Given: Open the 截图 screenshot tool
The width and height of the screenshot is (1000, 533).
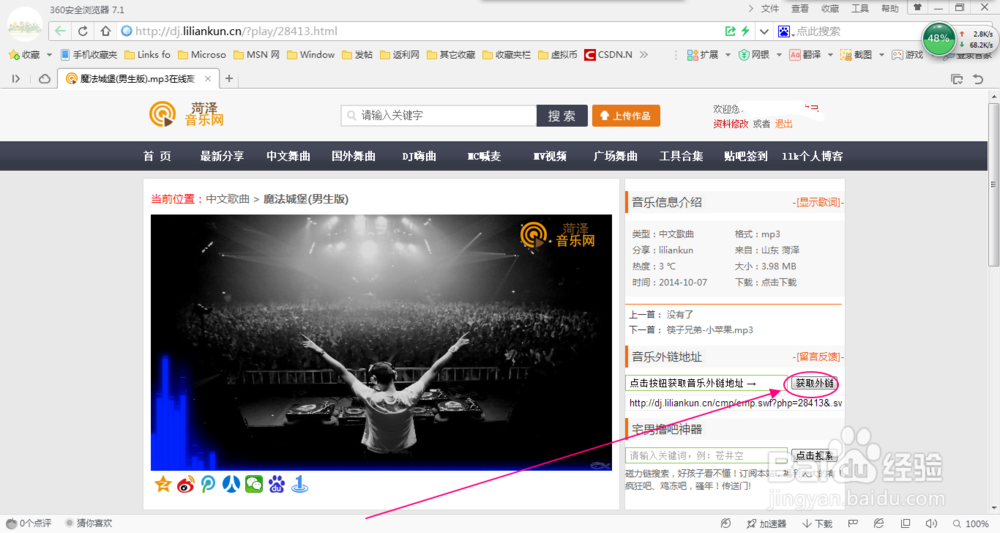Looking at the screenshot, I should tap(856, 55).
